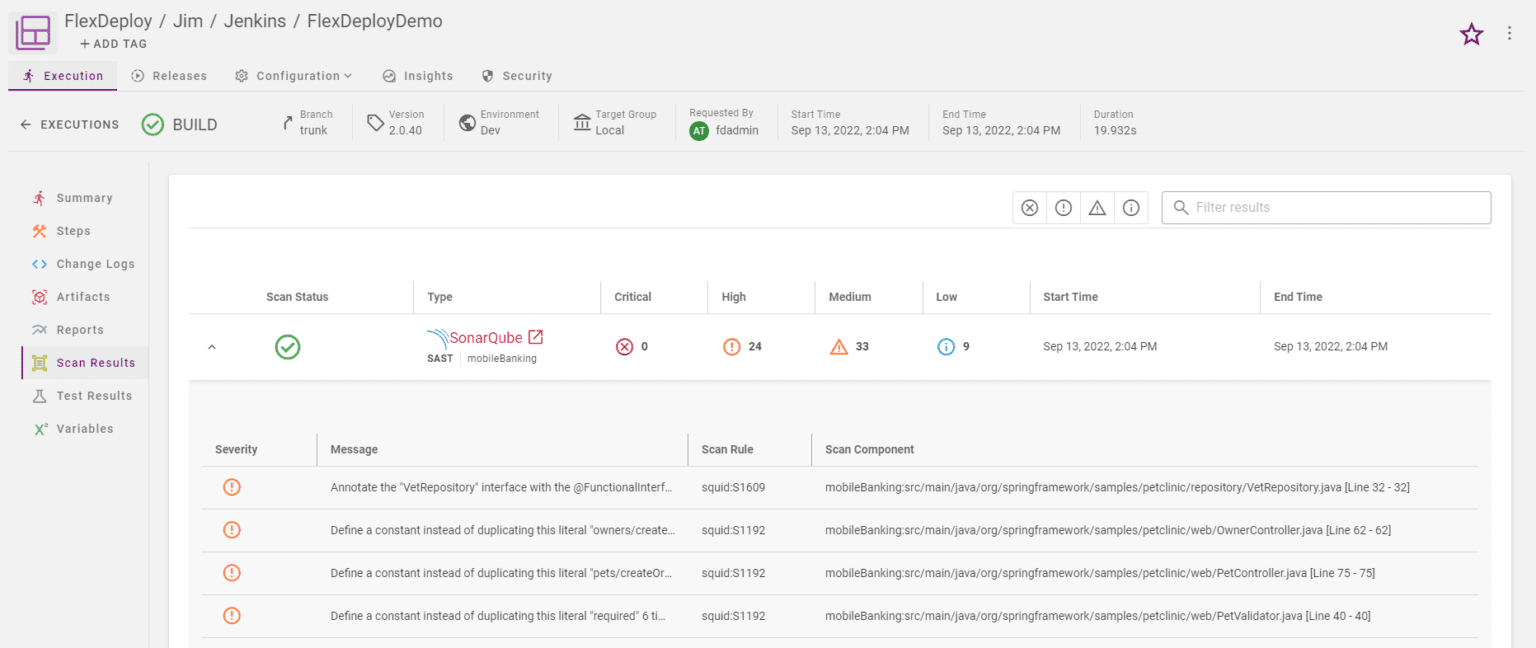The image size is (1536, 648).
Task: Open SonarQube via the external link
Action: (533, 337)
